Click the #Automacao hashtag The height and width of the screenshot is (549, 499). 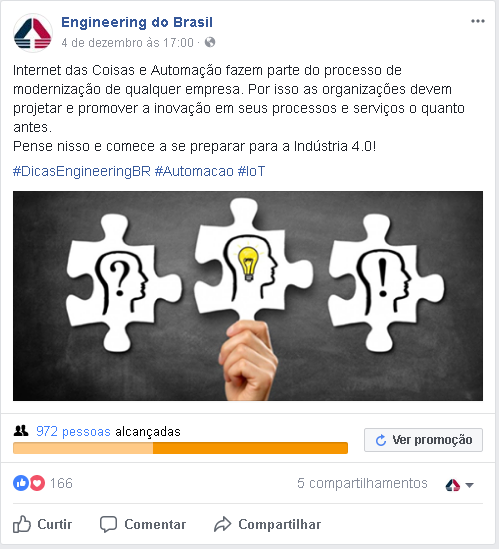[x=194, y=171]
